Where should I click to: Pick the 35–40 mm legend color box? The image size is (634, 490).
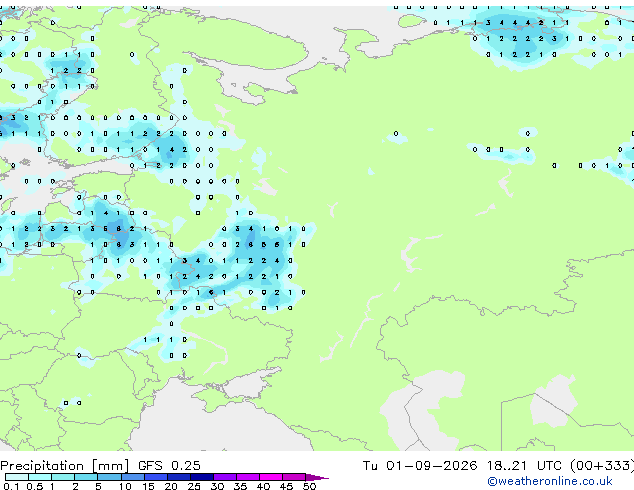pyautogui.click(x=247, y=477)
